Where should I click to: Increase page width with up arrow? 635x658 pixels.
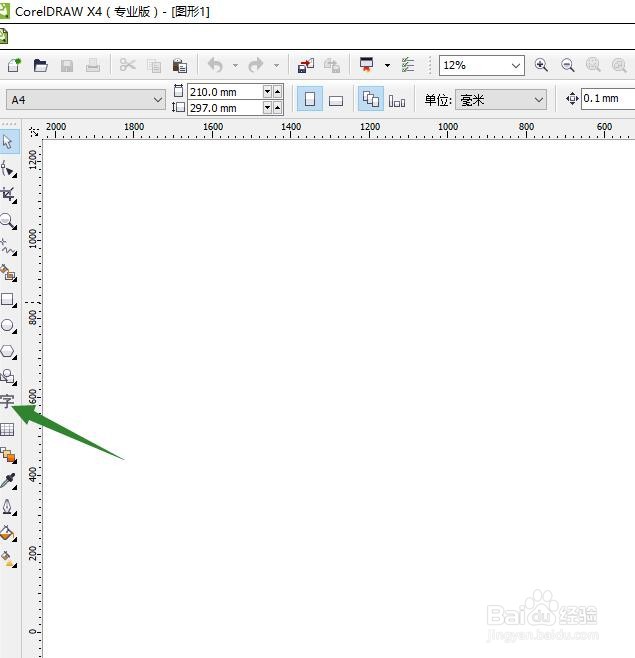coord(277,91)
